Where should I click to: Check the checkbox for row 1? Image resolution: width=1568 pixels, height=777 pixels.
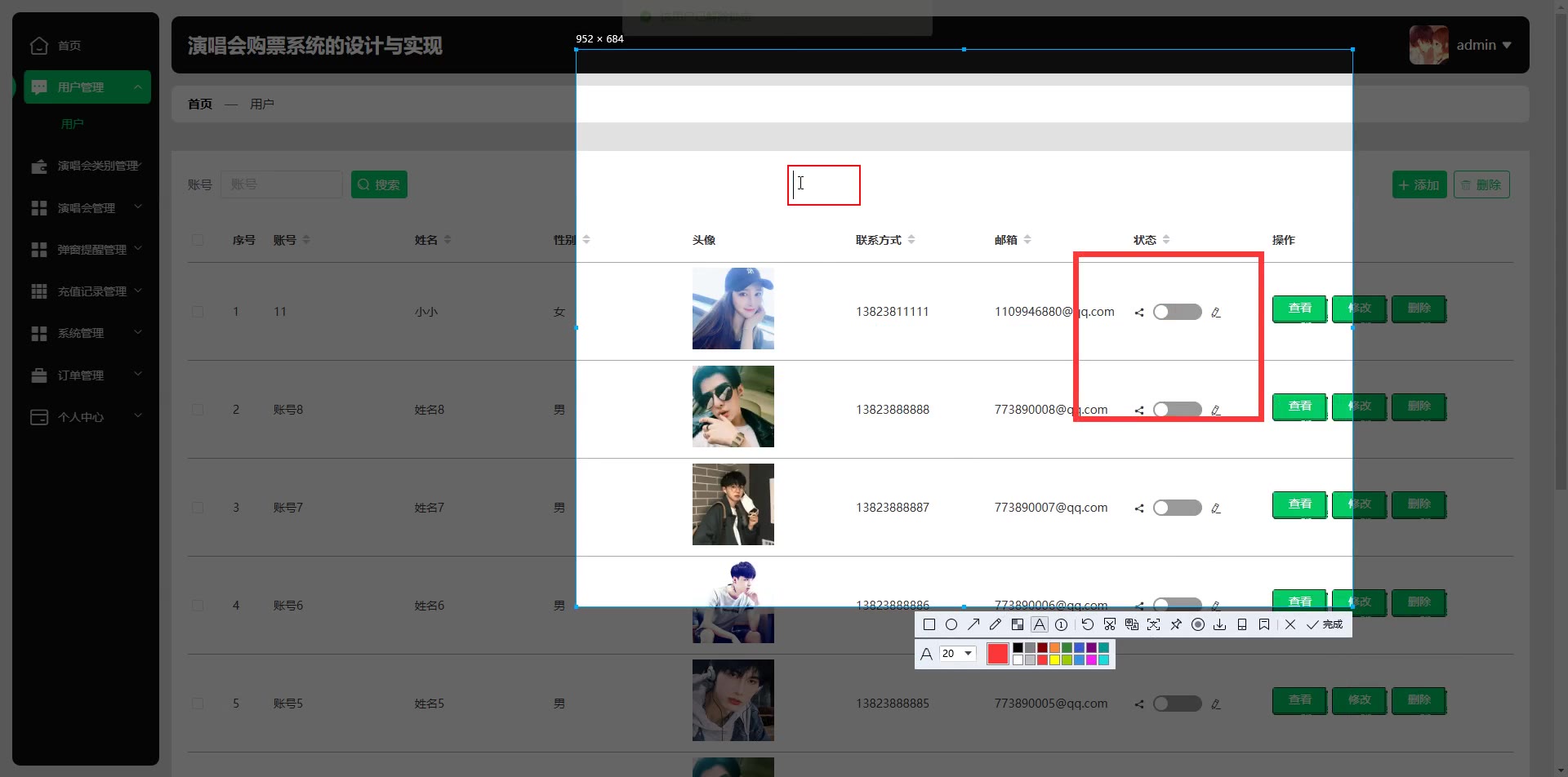(x=198, y=312)
